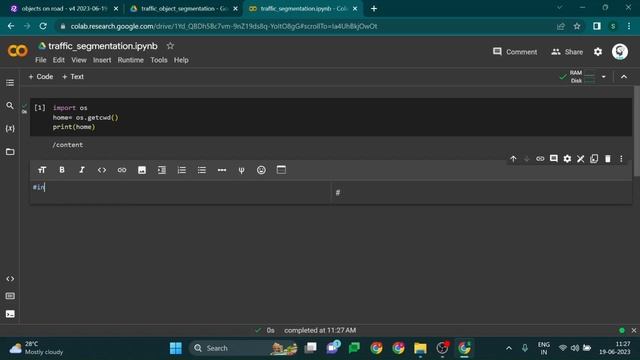Add a new Code cell
Viewport: 640px width, 360px height.
coord(40,77)
